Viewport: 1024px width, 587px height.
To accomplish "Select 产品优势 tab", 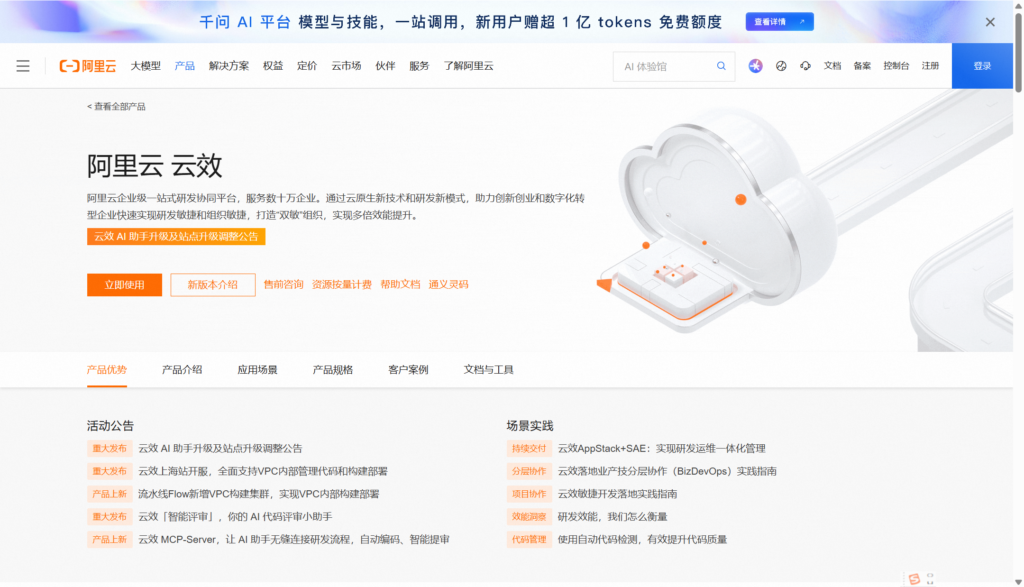I will pos(107,370).
